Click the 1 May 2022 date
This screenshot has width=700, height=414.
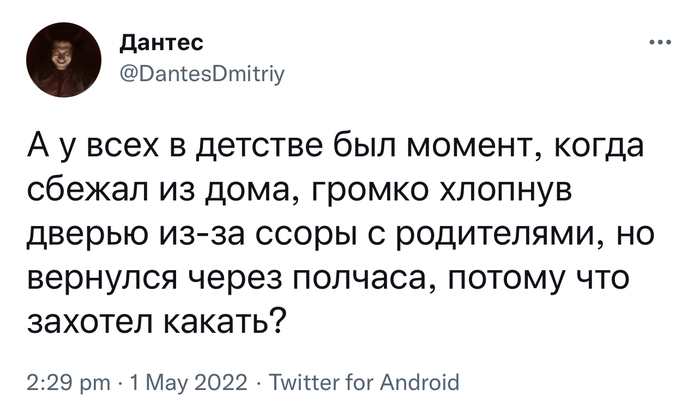[x=188, y=382]
